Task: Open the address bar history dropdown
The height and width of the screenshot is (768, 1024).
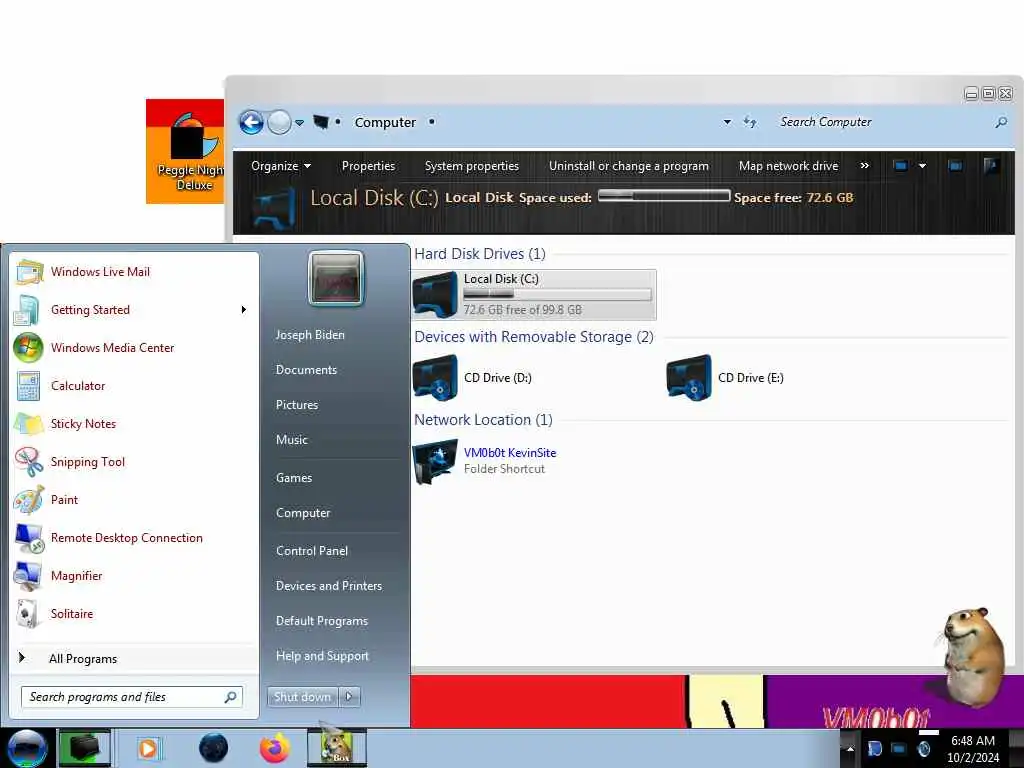Action: pos(727,122)
